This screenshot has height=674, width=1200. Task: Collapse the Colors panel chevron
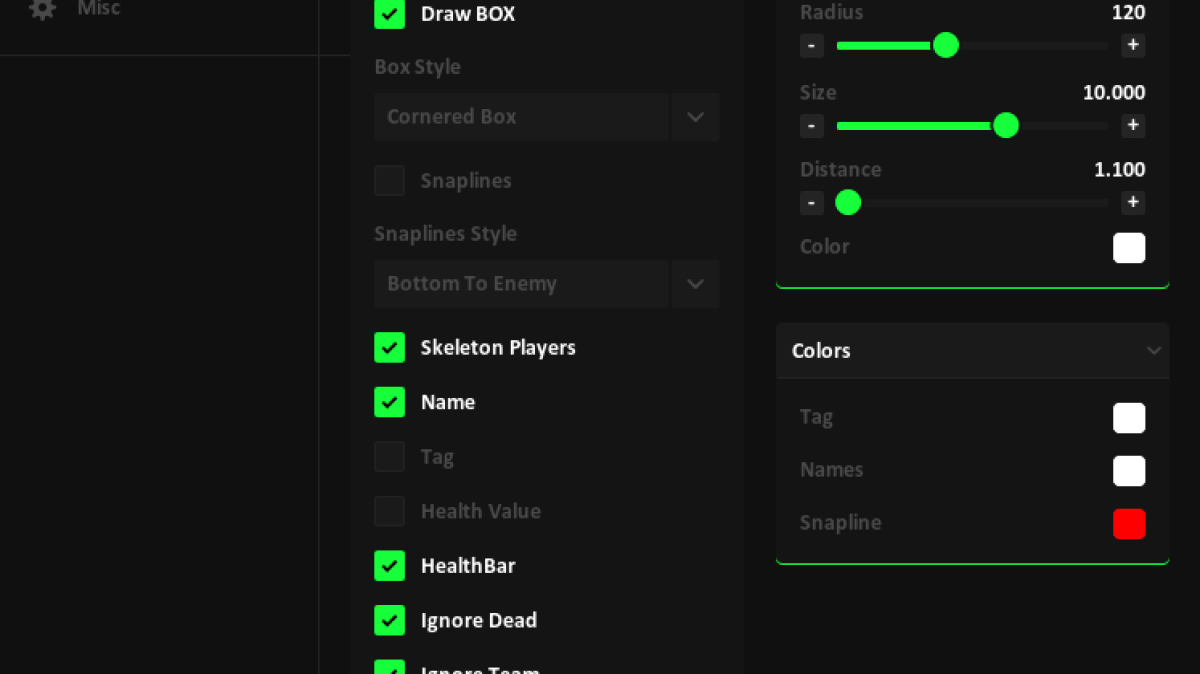1153,351
